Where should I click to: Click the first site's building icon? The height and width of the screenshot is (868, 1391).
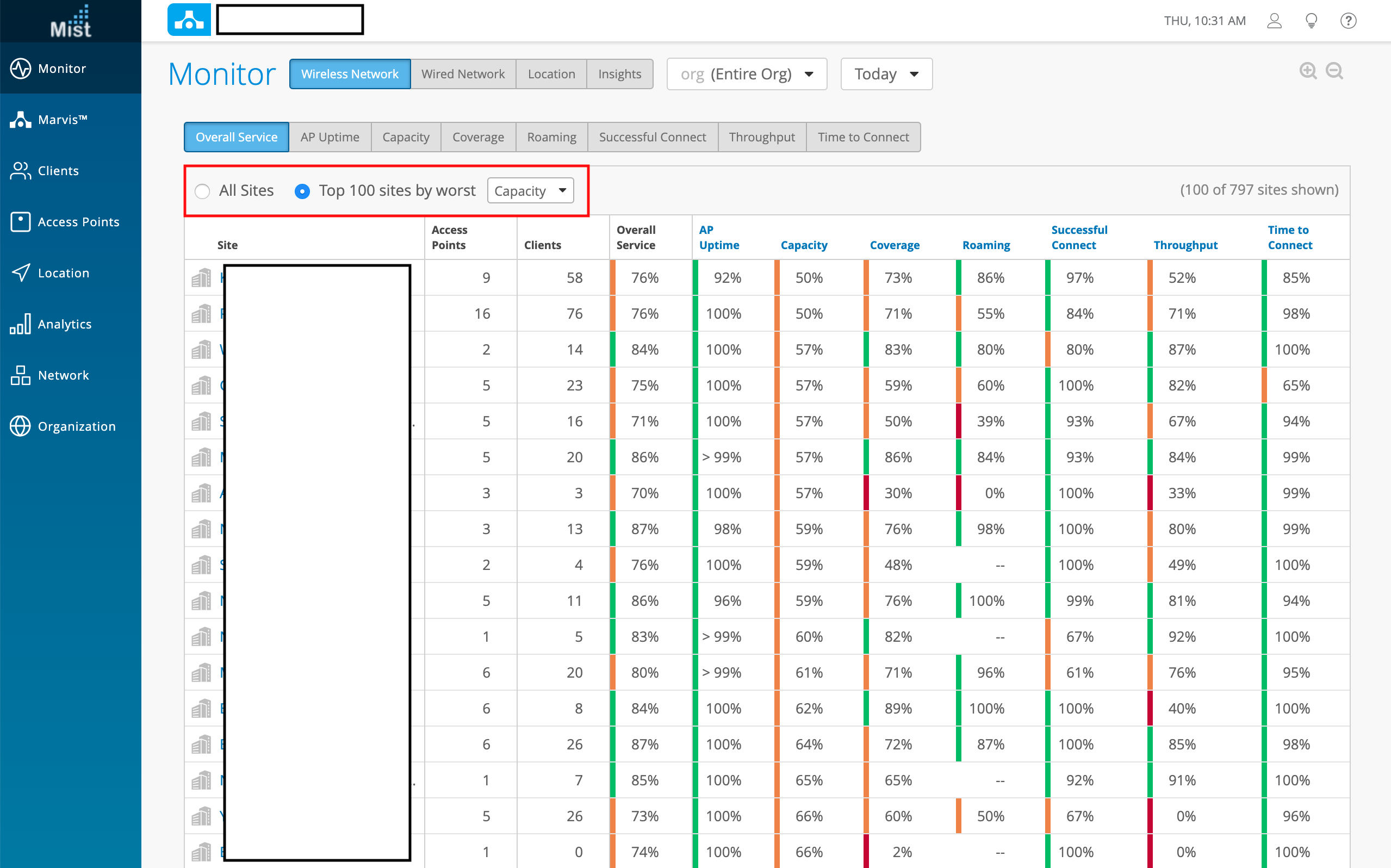pos(201,278)
